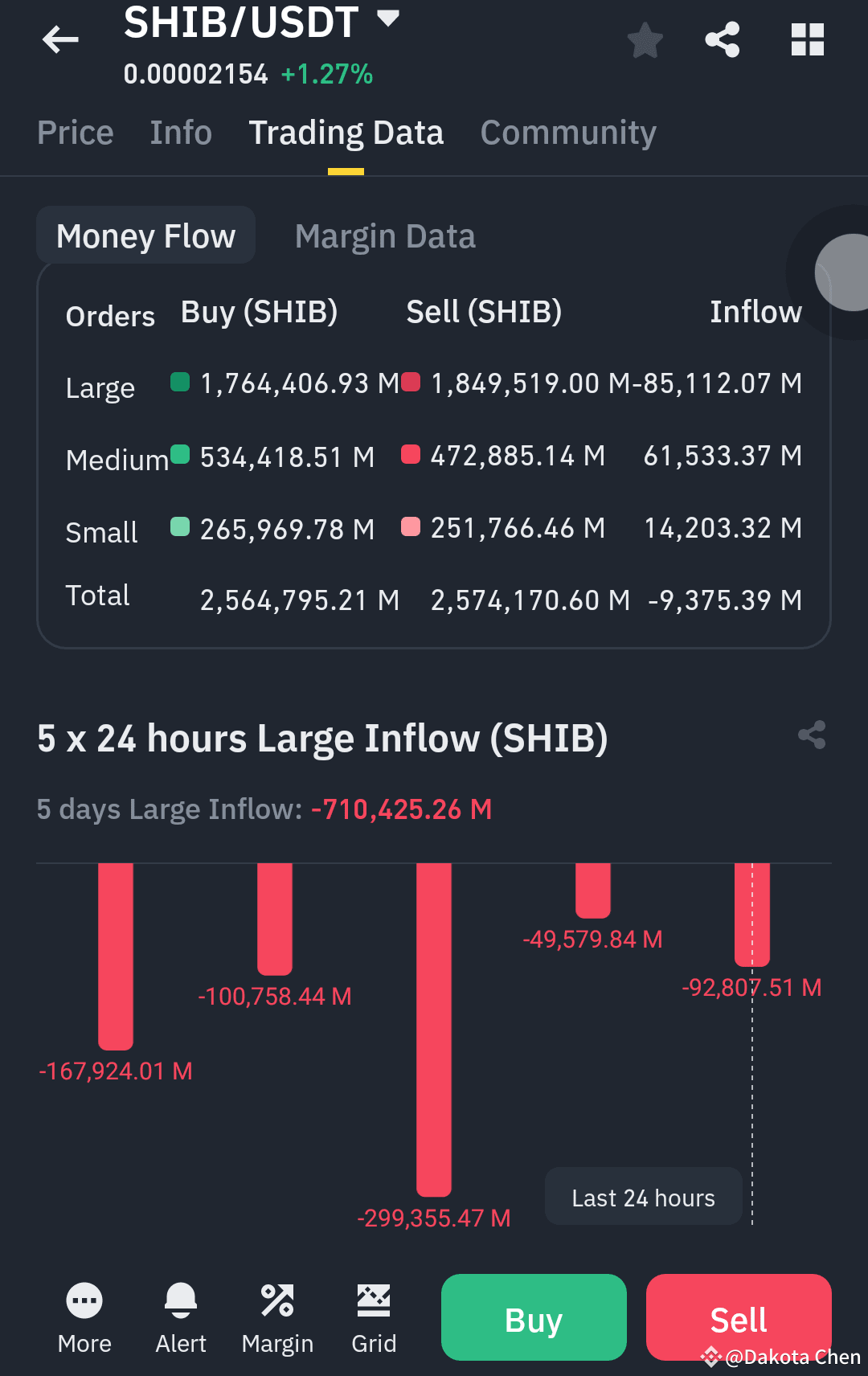Tap the red Sell button

(739, 1317)
